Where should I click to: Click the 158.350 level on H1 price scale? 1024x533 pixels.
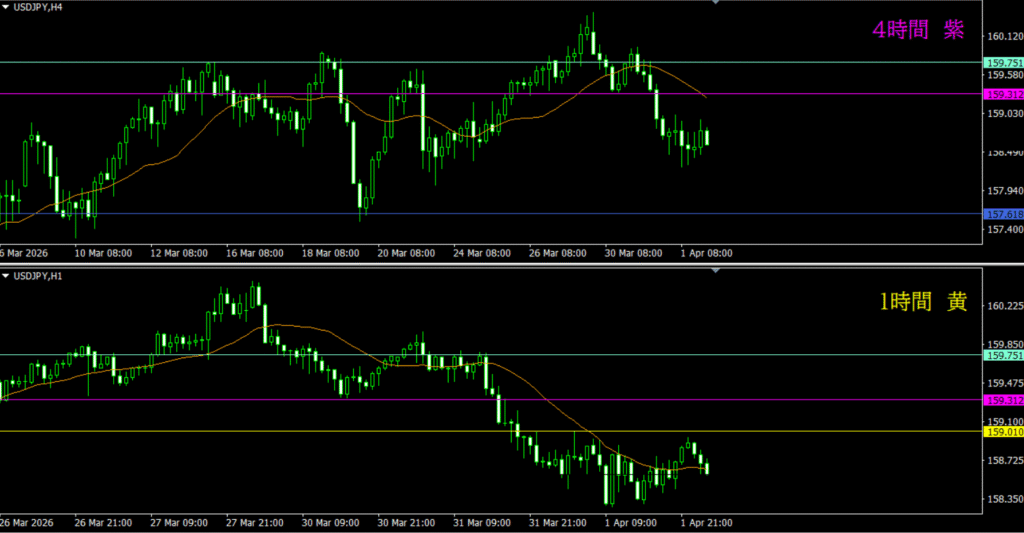(1002, 499)
